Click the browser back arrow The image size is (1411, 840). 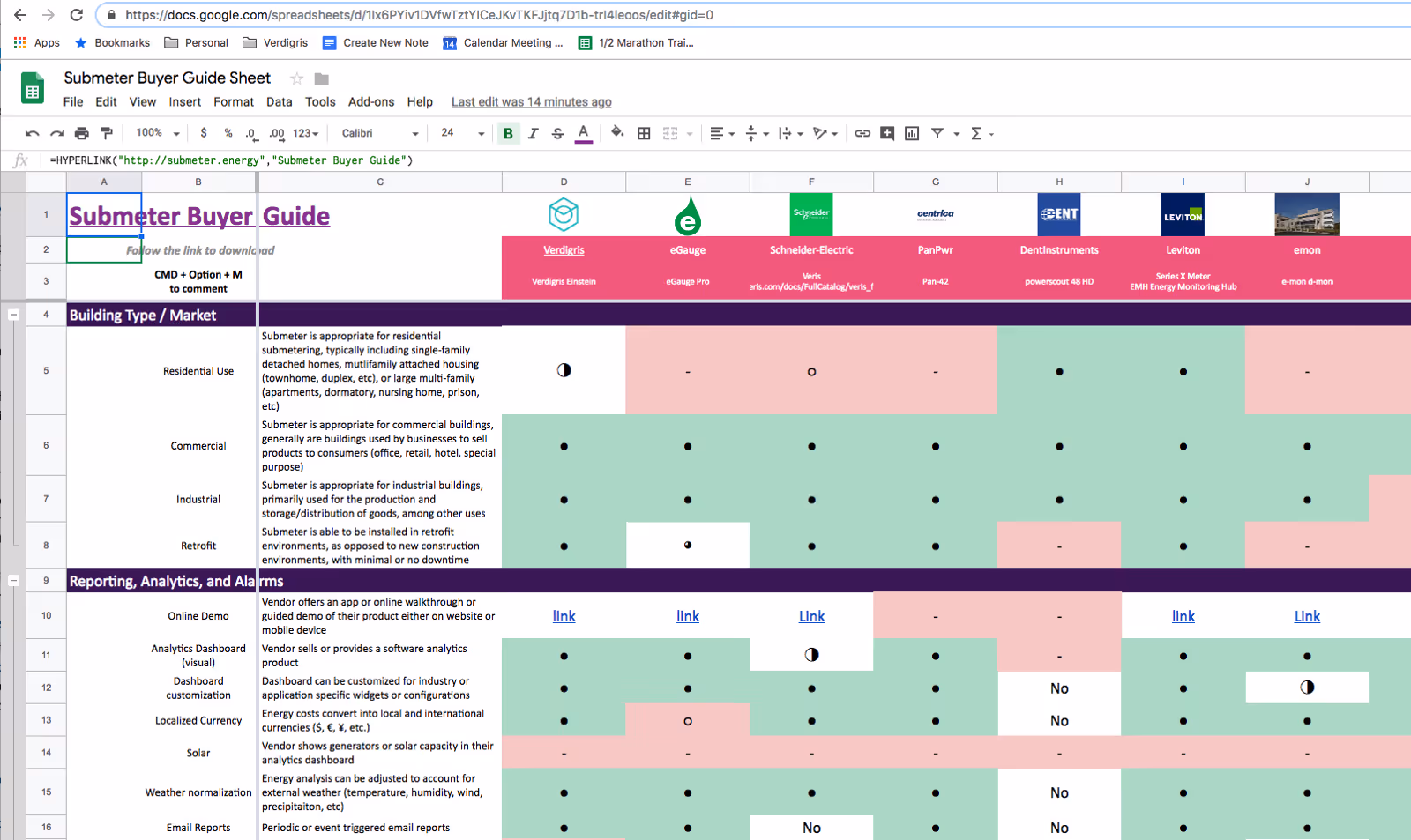click(20, 15)
